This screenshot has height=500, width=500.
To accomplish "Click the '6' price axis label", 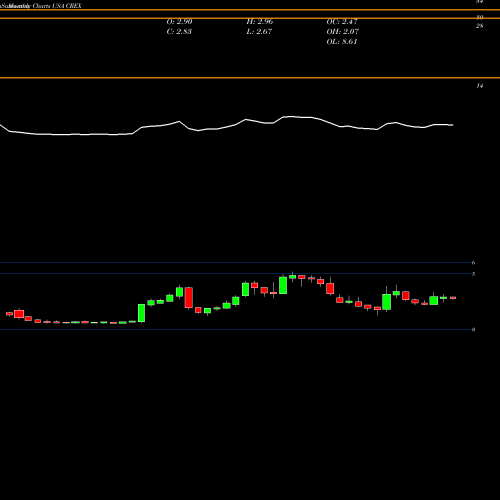I will pos(473,263).
